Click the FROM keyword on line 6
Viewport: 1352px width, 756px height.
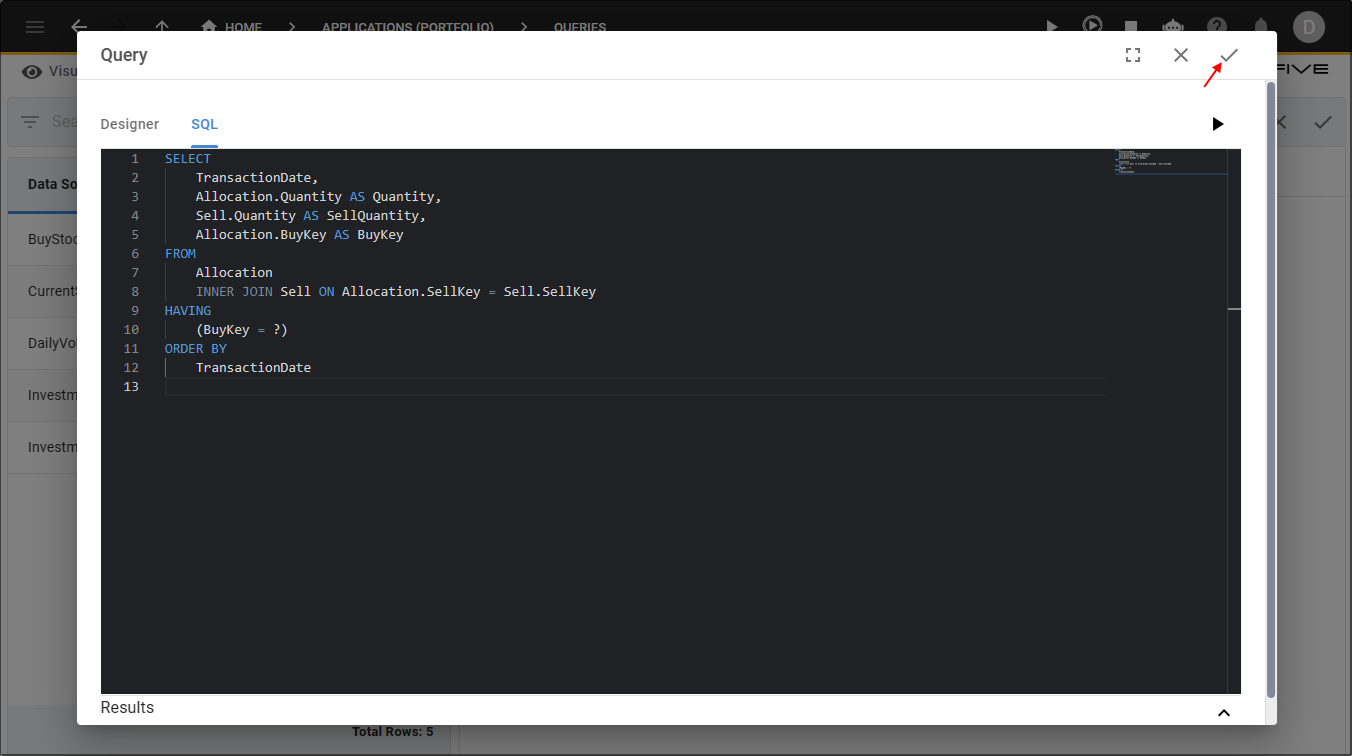point(180,254)
